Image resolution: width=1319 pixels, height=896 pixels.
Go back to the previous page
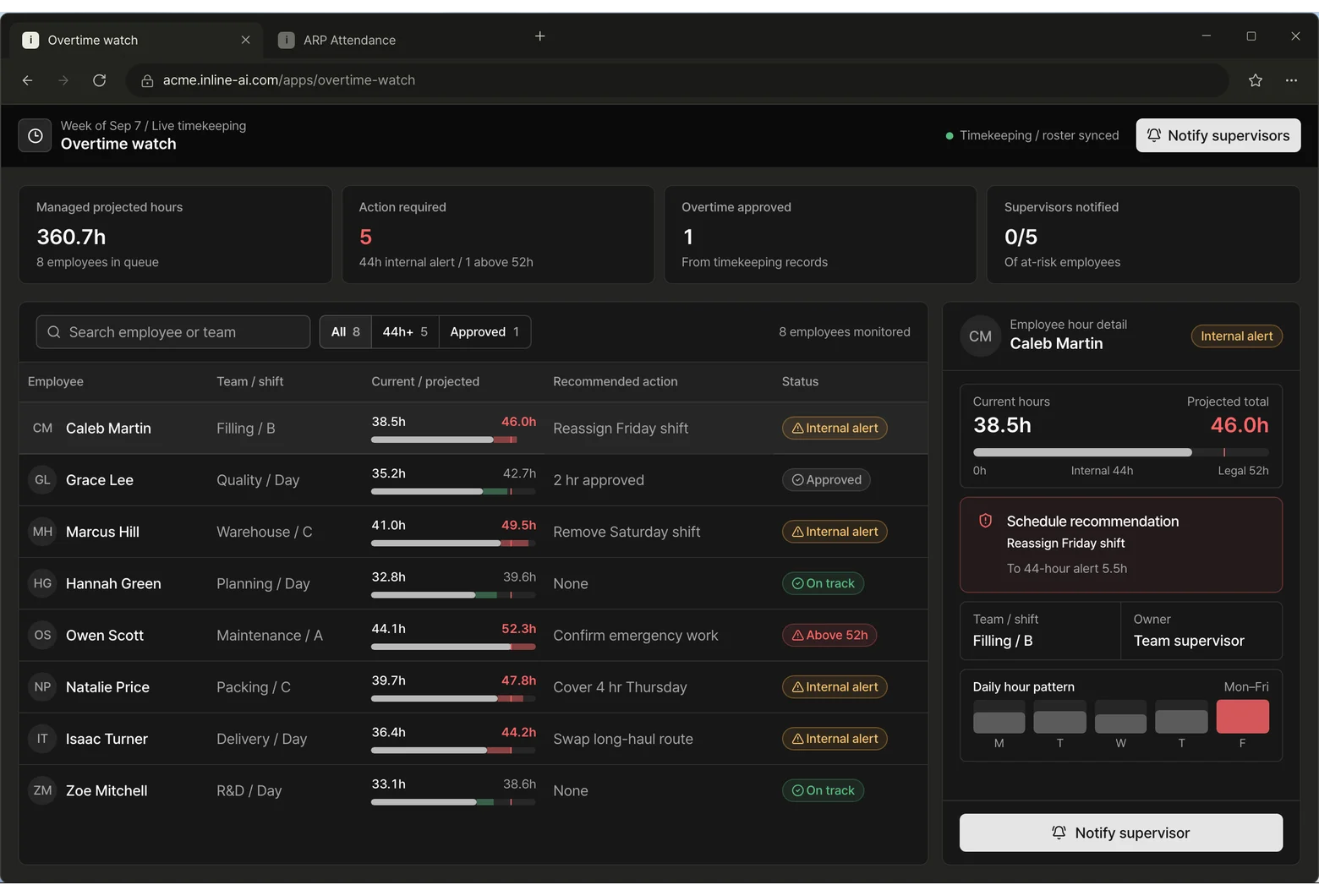tap(28, 80)
